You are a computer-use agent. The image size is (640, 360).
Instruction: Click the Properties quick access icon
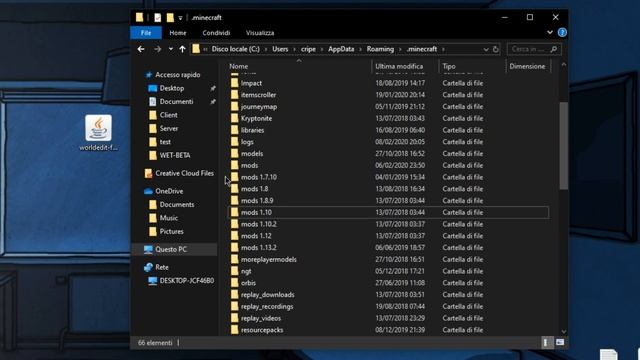(158, 18)
